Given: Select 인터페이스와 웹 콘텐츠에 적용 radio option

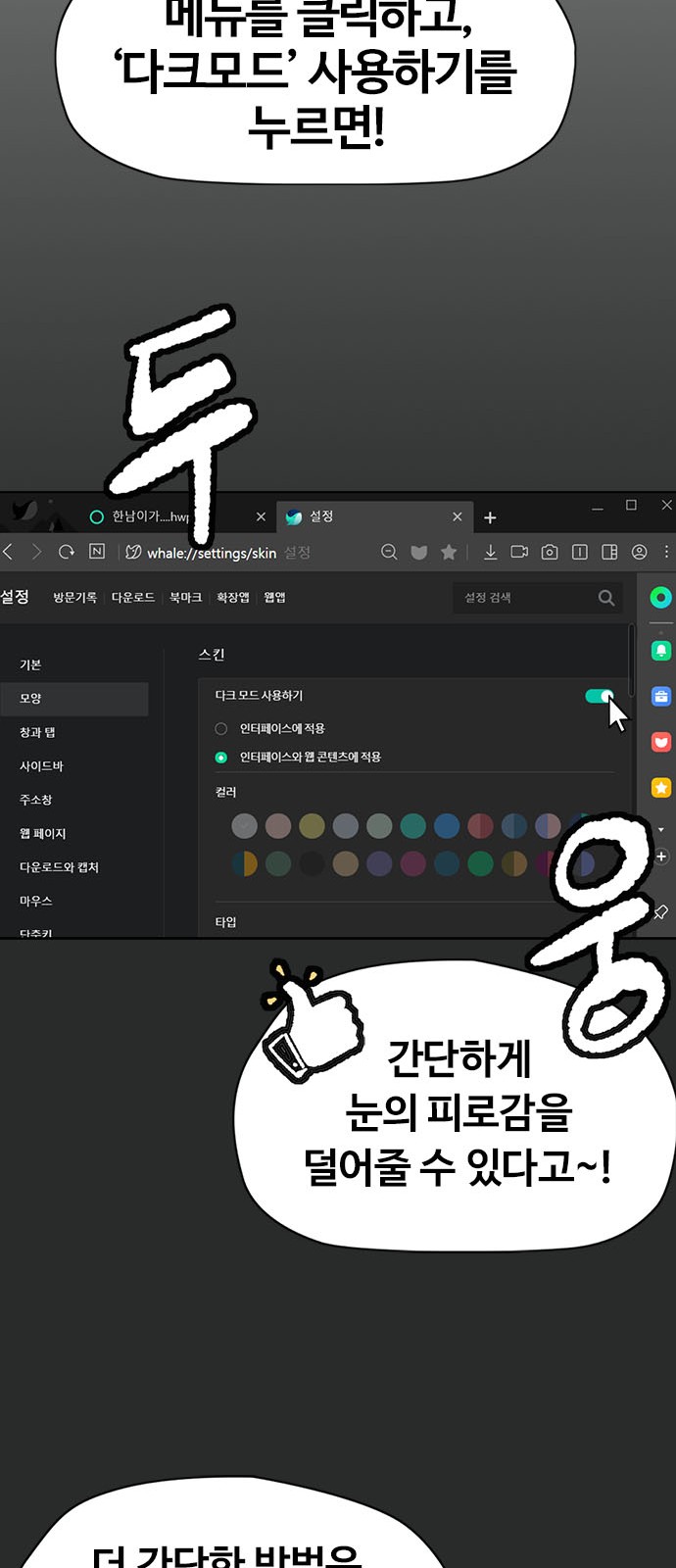Looking at the screenshot, I should tap(221, 757).
